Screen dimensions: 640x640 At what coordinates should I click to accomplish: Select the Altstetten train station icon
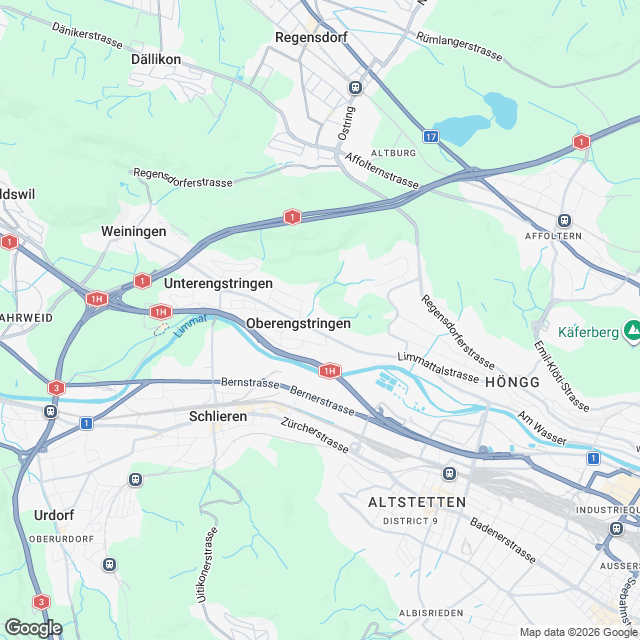[449, 473]
